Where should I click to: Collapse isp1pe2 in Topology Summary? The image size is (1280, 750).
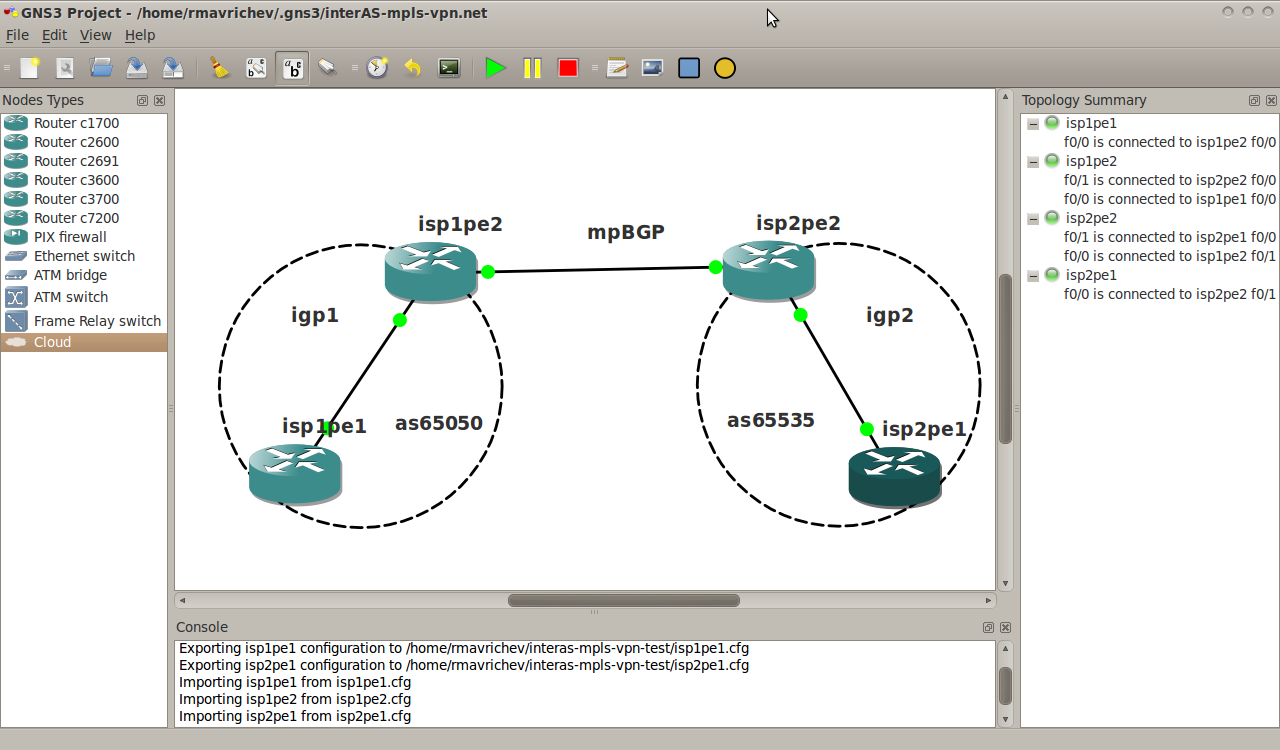pos(1033,162)
